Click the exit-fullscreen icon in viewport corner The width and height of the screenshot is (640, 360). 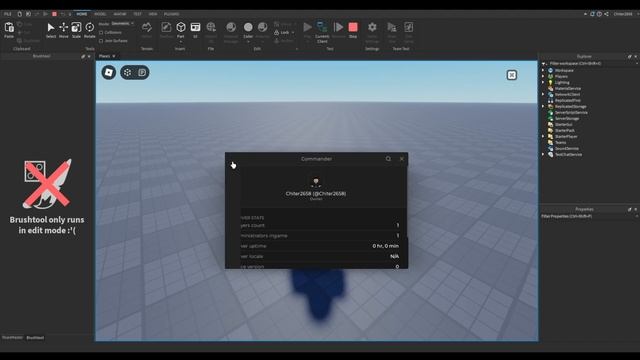tap(512, 75)
